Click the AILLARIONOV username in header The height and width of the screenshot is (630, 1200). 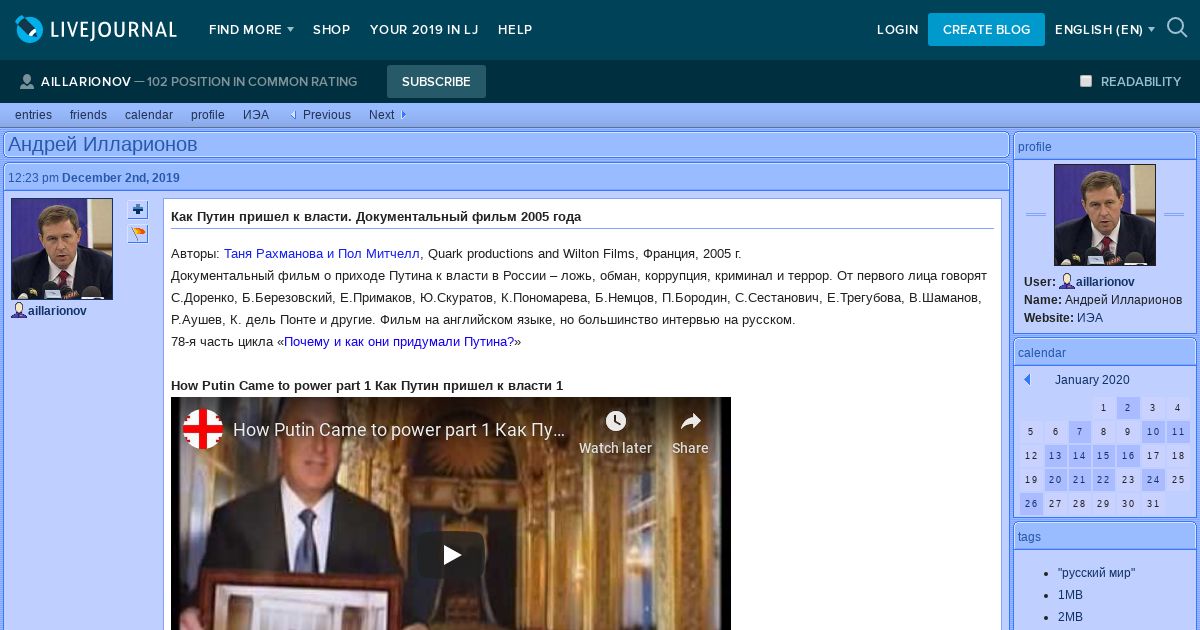coord(86,82)
